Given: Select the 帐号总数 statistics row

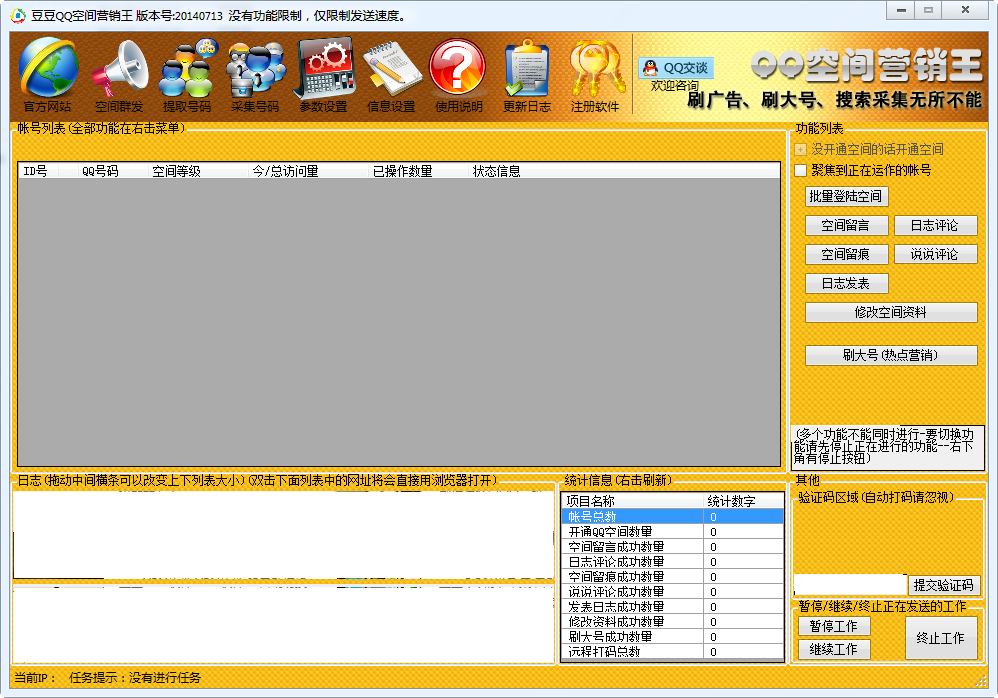Looking at the screenshot, I should 673,517.
